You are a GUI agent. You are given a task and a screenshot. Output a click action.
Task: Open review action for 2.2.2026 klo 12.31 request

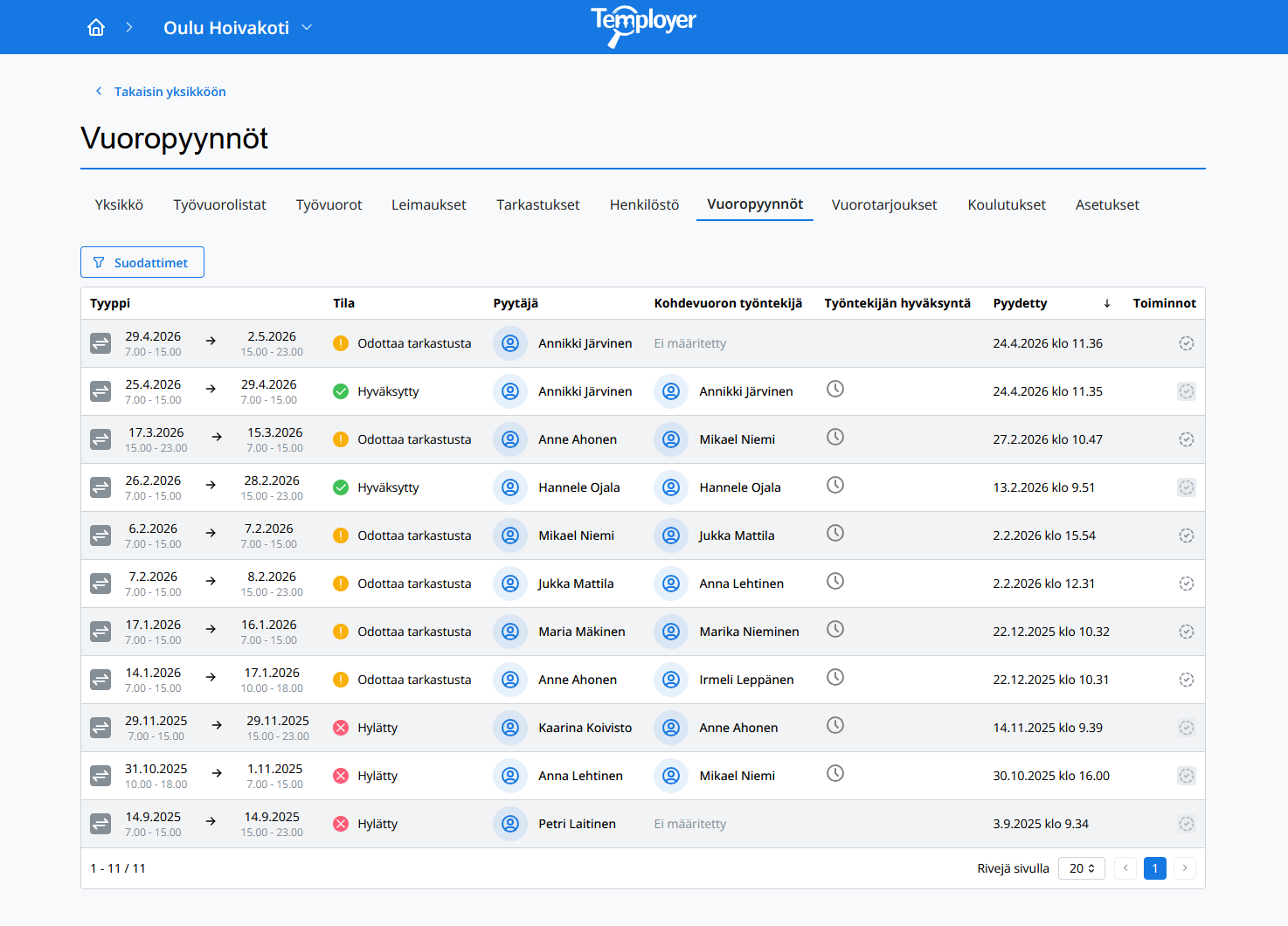point(1186,584)
